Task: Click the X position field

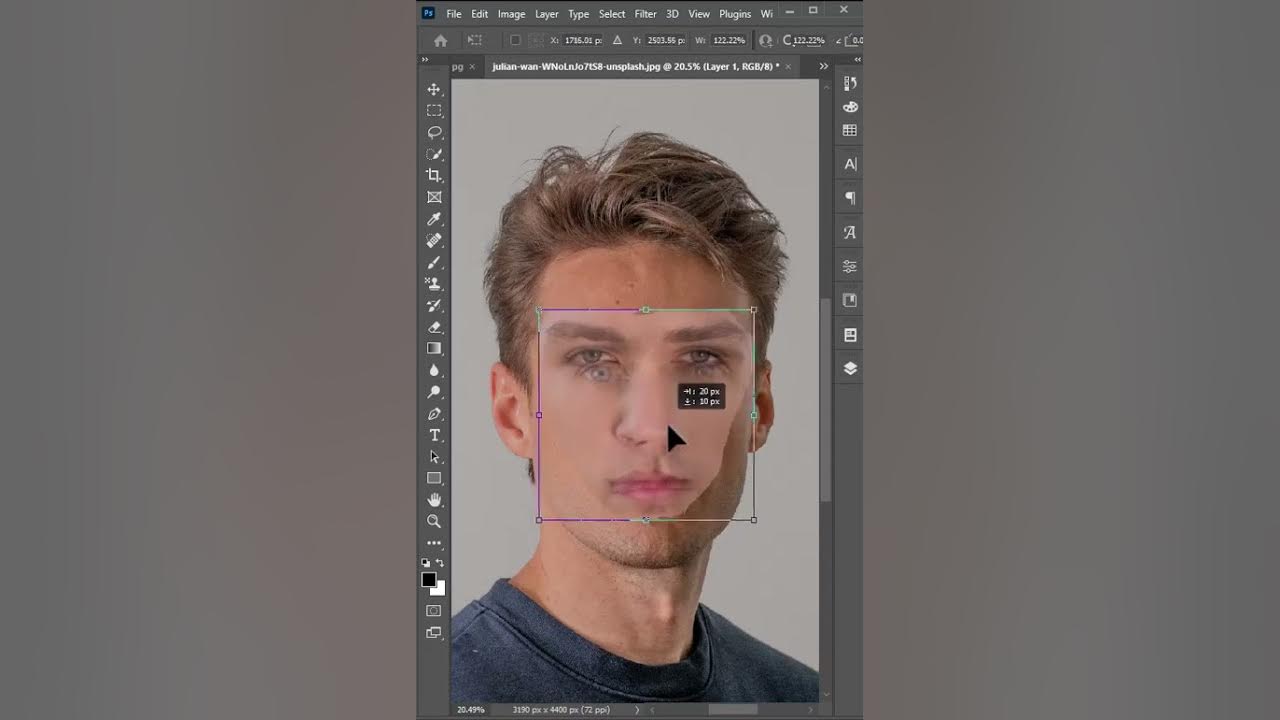Action: (583, 40)
